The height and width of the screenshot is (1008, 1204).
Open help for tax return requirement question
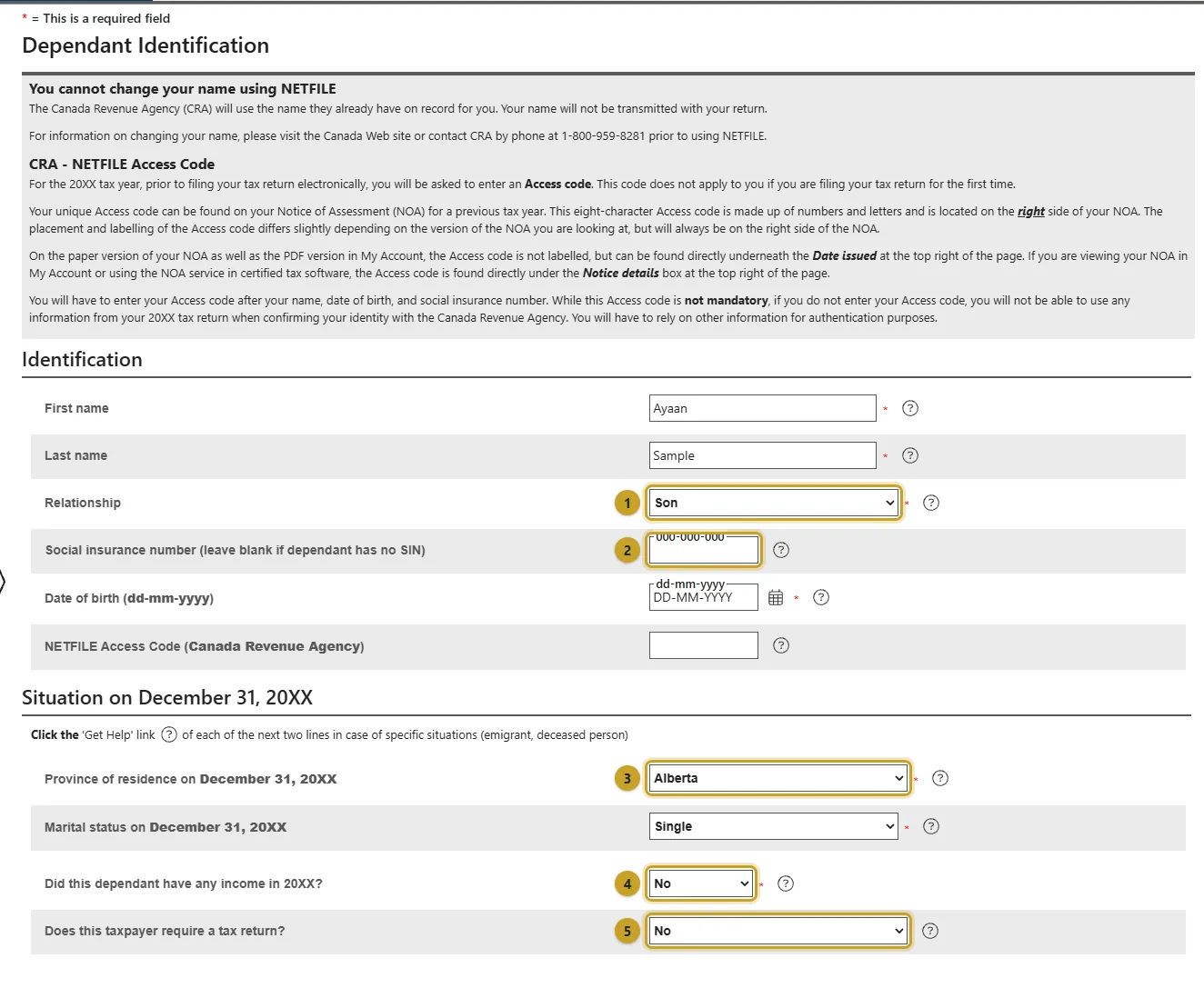coord(929,931)
